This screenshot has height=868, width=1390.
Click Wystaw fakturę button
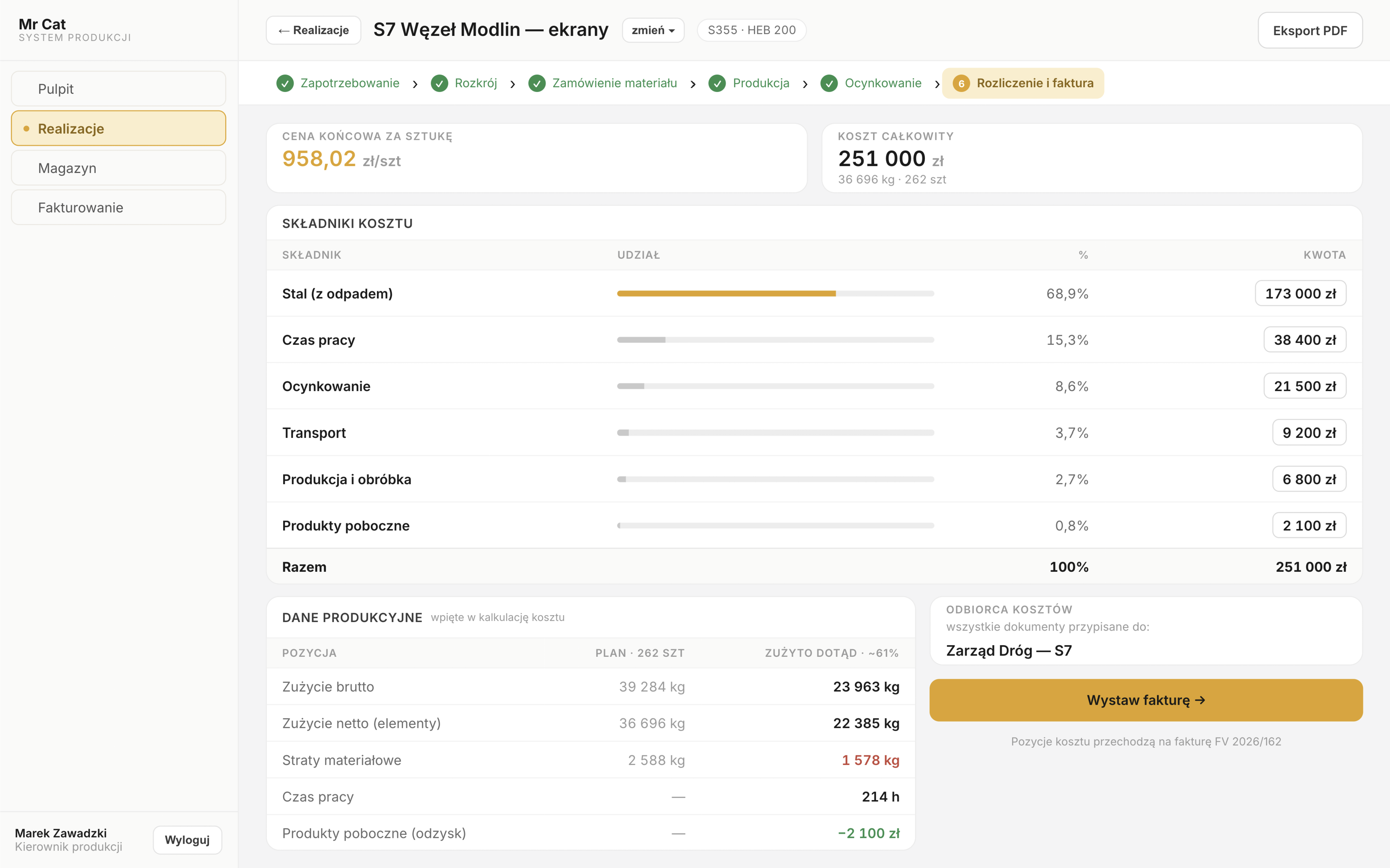pyautogui.click(x=1146, y=700)
